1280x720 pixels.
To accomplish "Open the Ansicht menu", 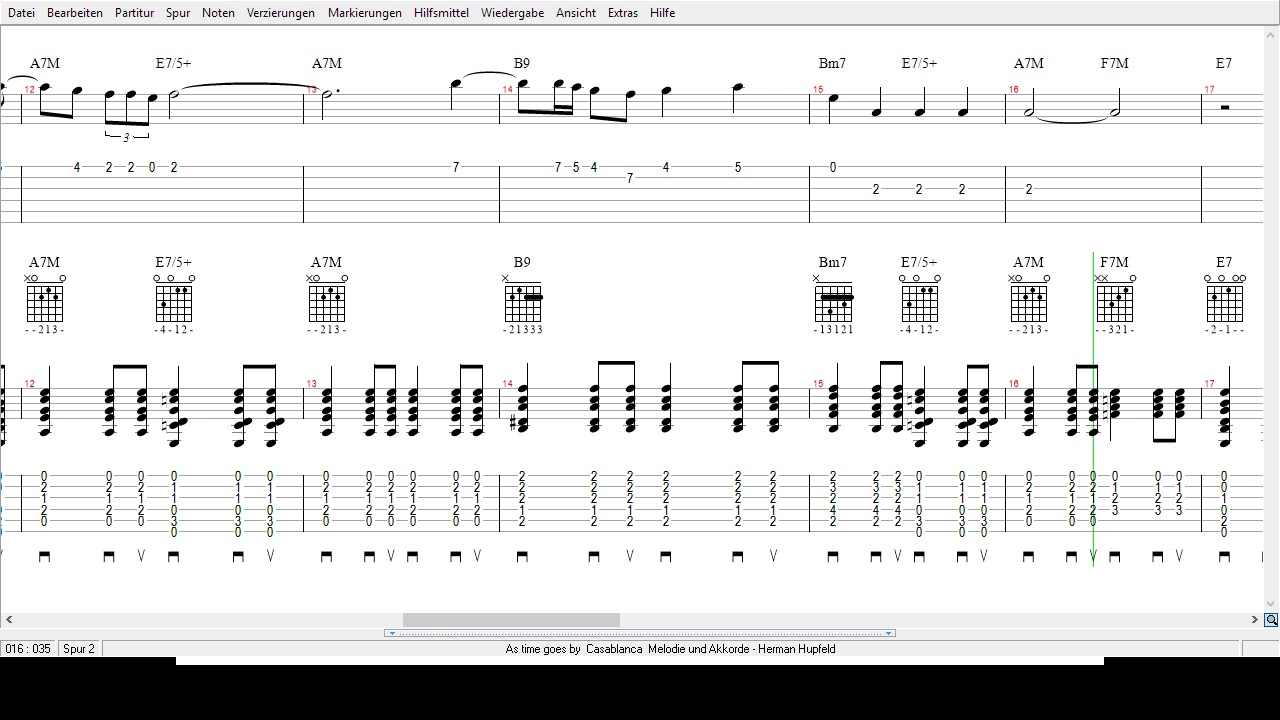I will [x=576, y=13].
